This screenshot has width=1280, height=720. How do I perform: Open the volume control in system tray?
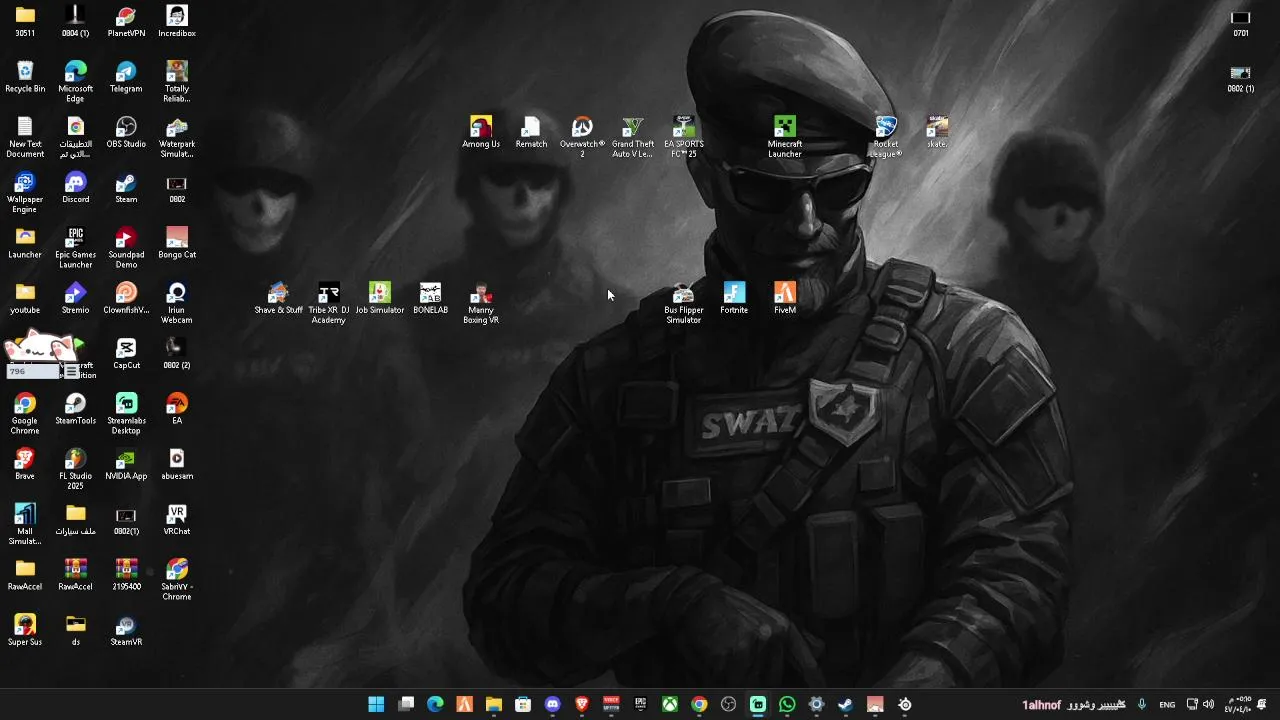pyautogui.click(x=1208, y=705)
